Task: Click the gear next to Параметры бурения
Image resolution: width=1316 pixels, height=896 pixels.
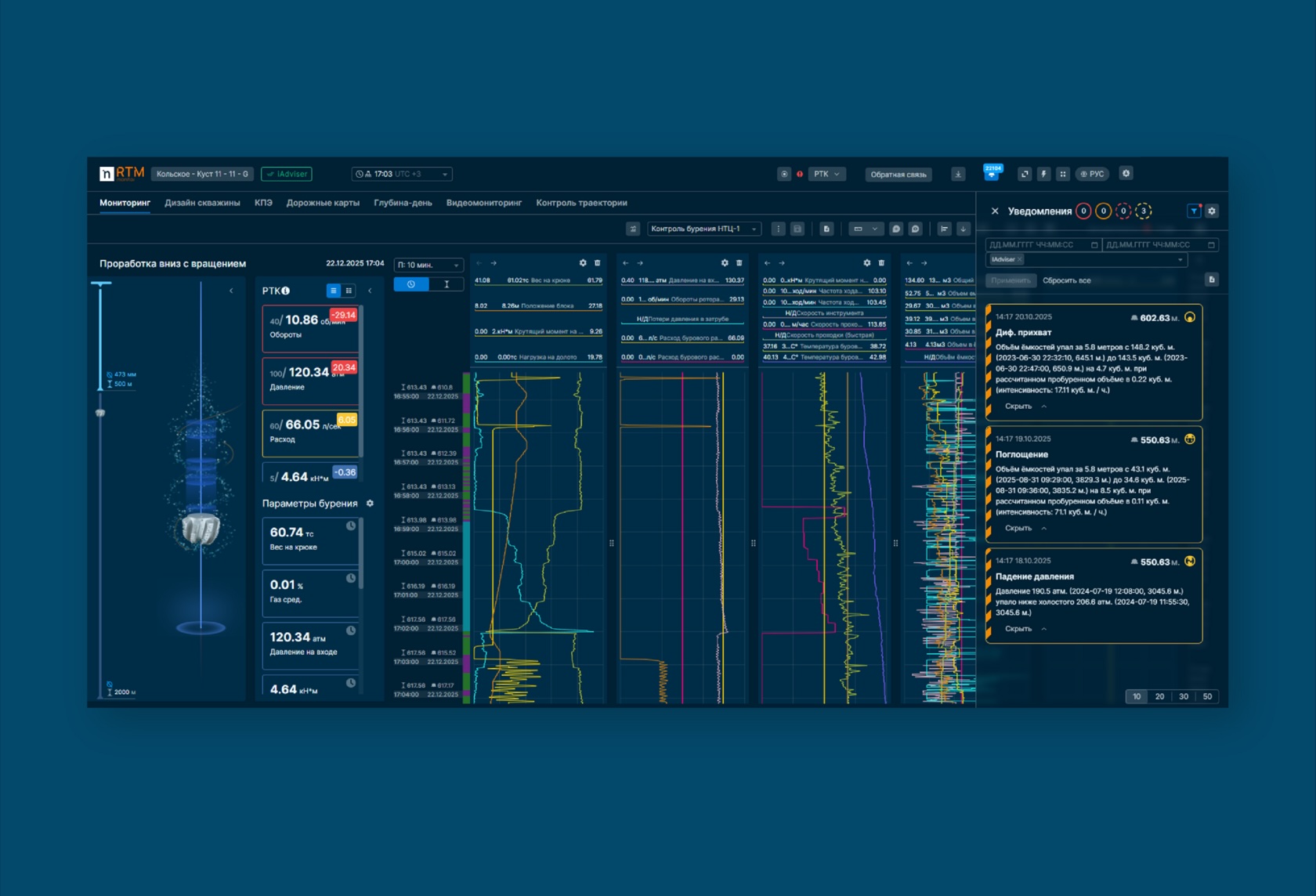Action: pyautogui.click(x=371, y=504)
